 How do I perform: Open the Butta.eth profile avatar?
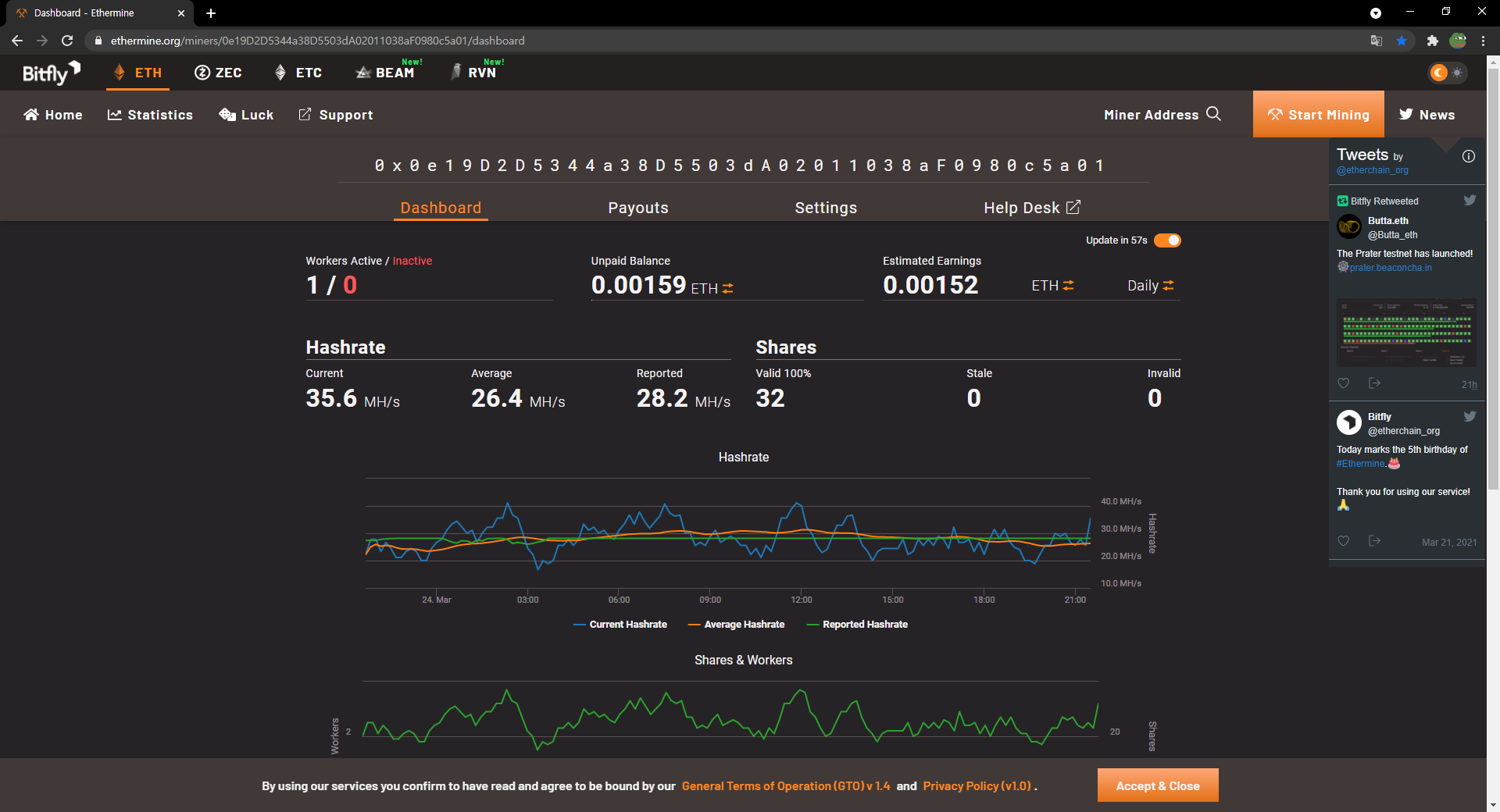pyautogui.click(x=1349, y=226)
